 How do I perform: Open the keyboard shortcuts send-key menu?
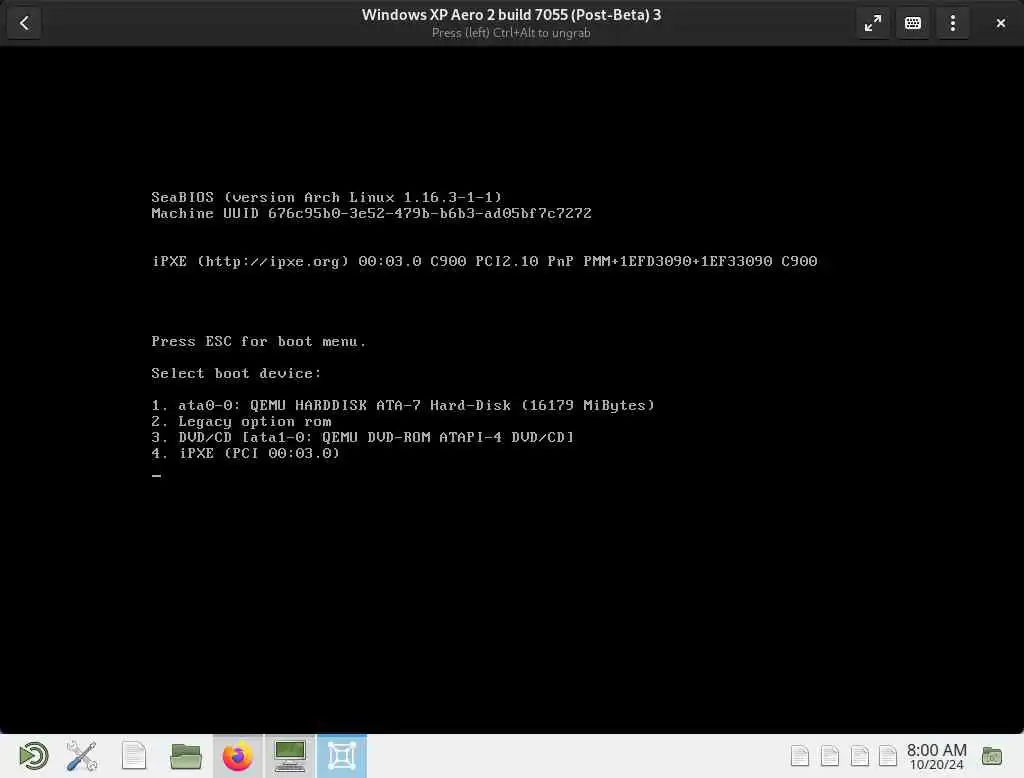pyautogui.click(x=913, y=24)
